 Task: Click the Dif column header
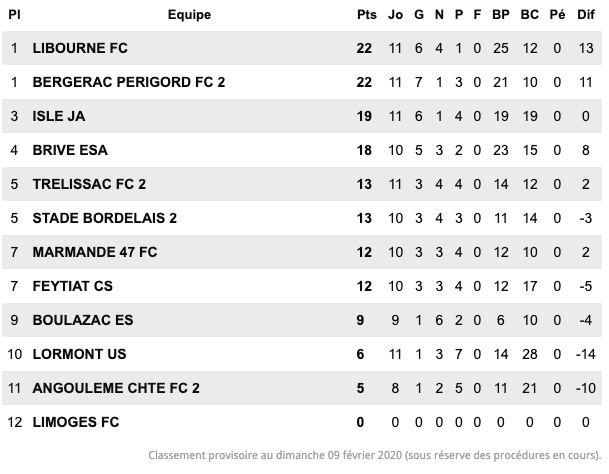tap(586, 15)
